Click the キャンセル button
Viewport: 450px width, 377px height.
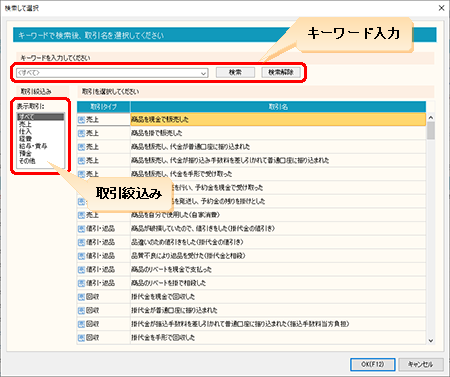click(x=421, y=364)
